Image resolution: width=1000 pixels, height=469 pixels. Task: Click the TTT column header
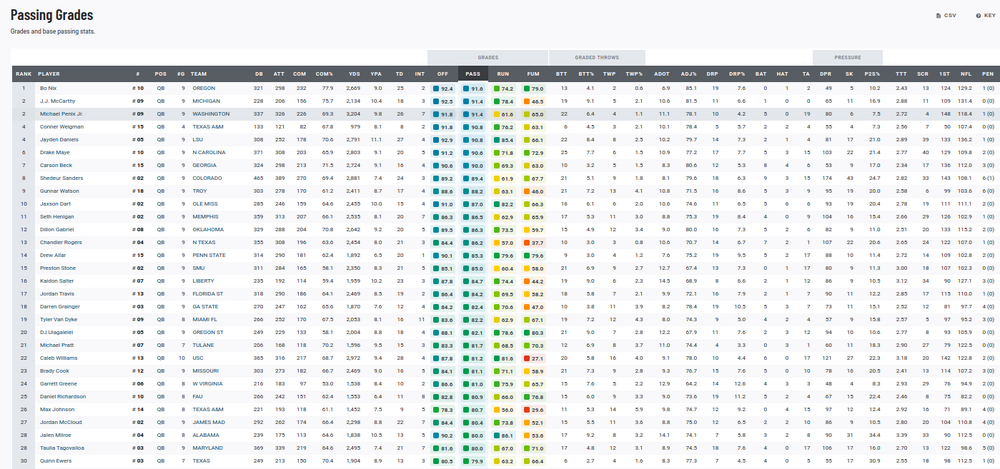(x=901, y=74)
